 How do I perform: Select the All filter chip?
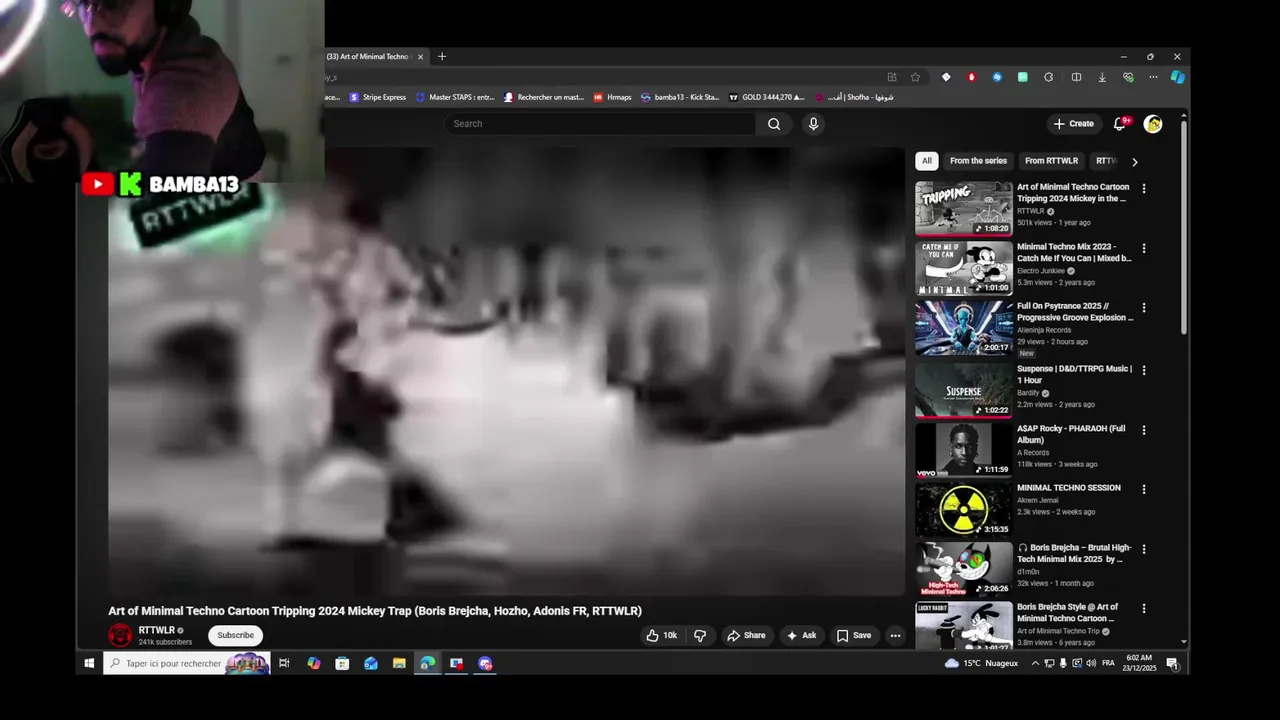[926, 161]
